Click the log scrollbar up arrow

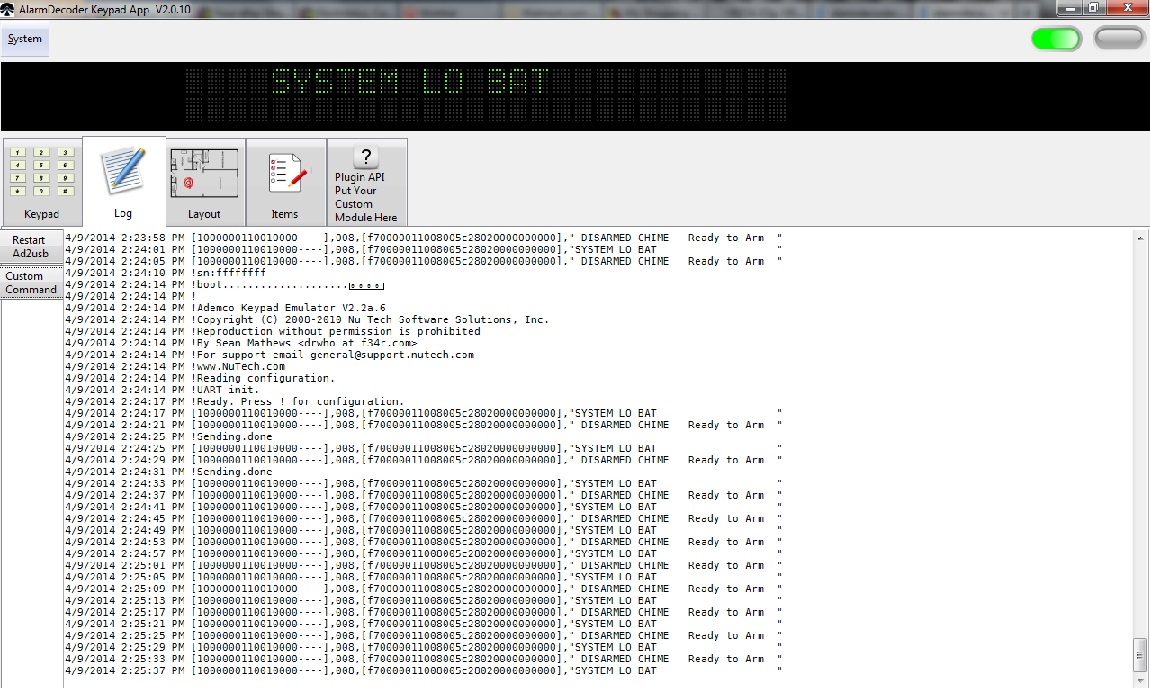[x=1140, y=237]
